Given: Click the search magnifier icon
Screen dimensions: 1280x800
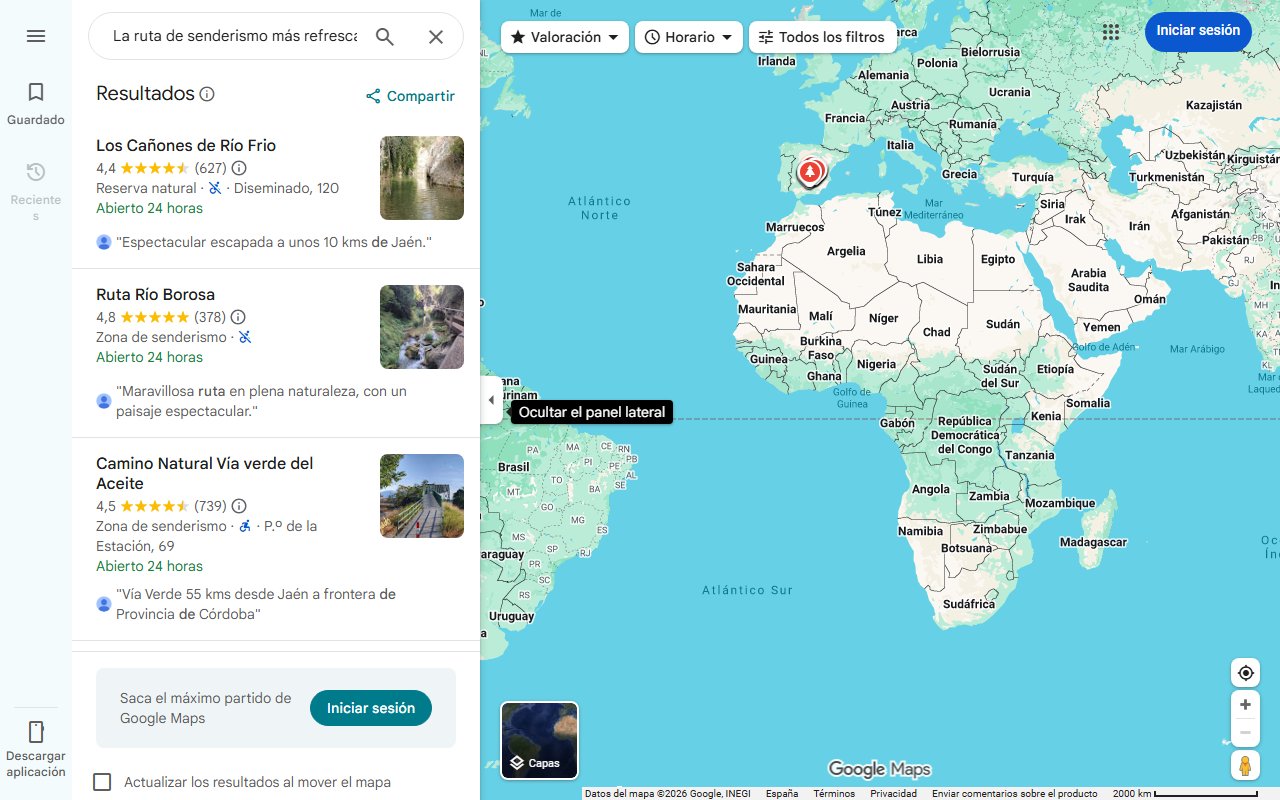Looking at the screenshot, I should (x=385, y=37).
